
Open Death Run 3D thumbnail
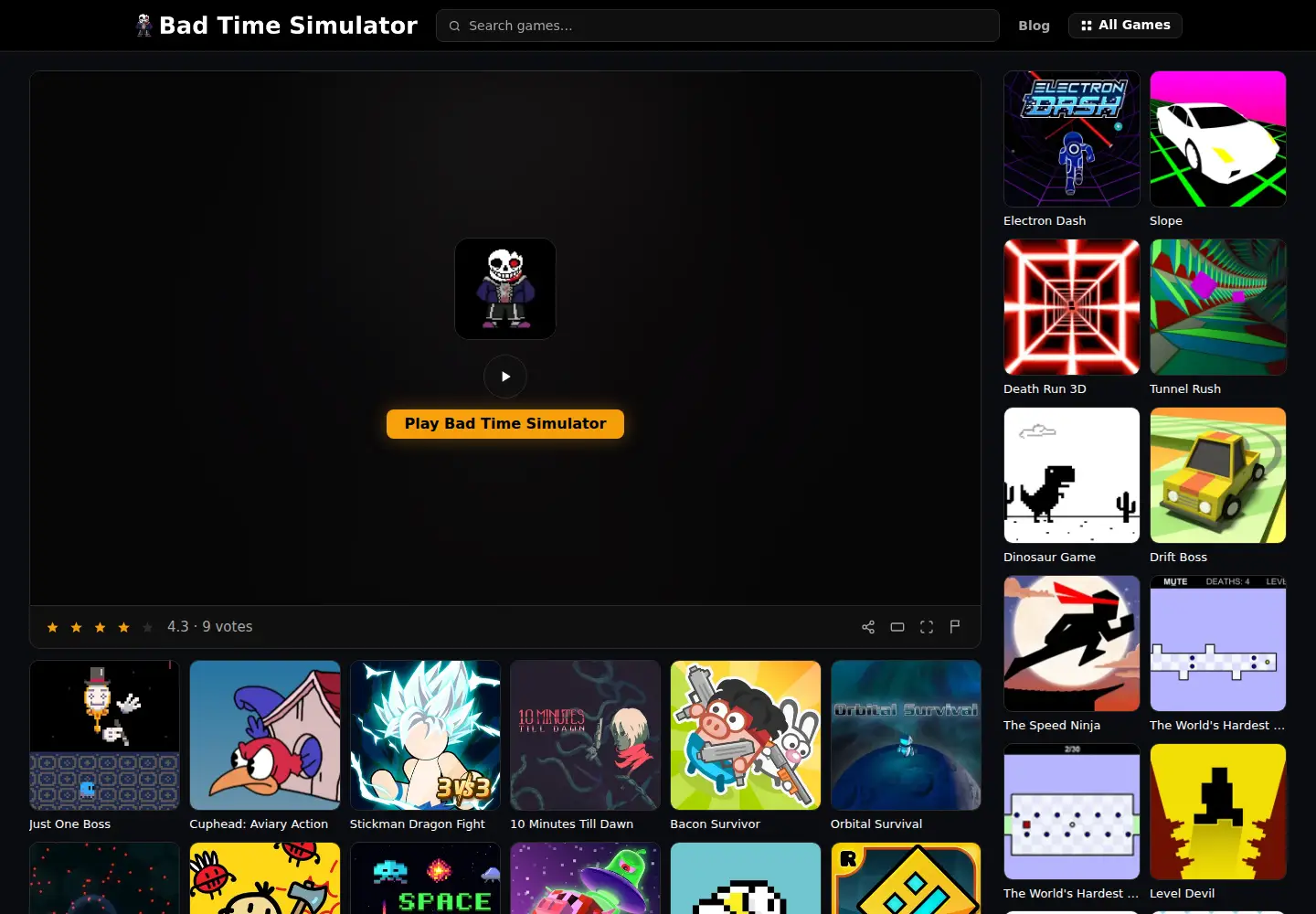pos(1072,307)
